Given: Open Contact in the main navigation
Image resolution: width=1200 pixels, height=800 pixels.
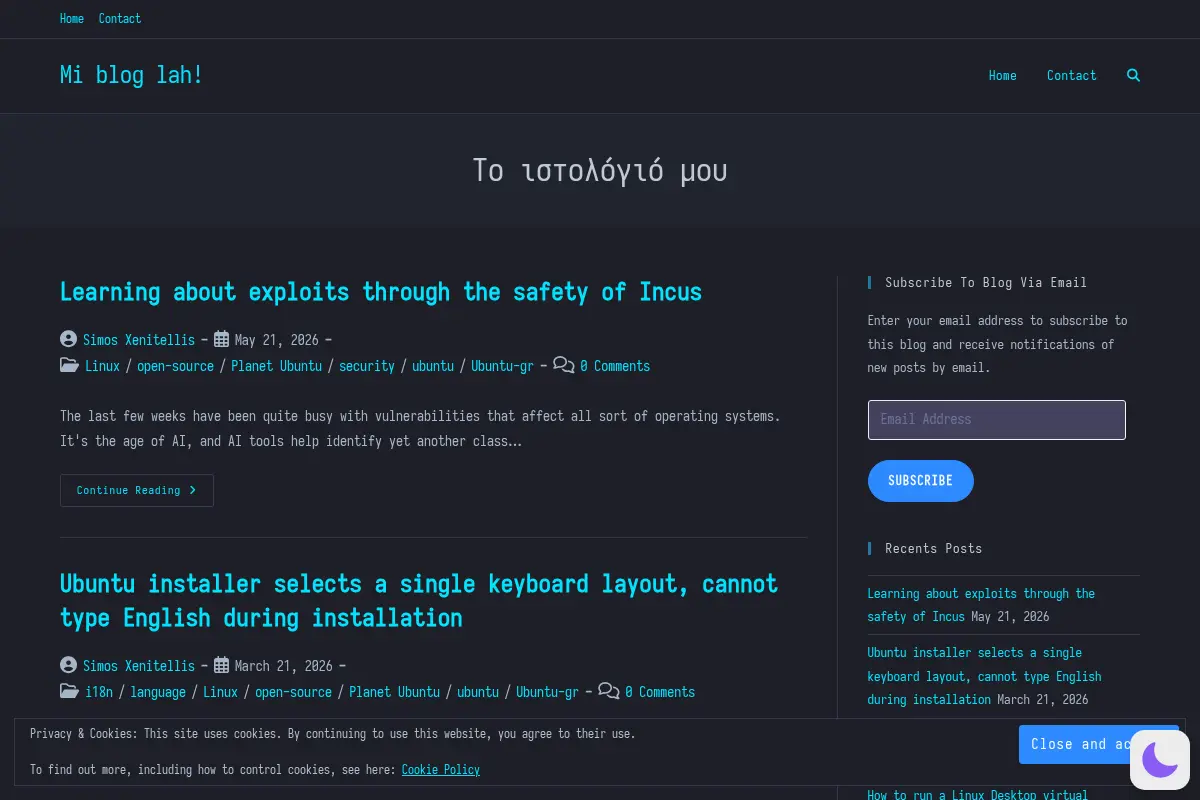Looking at the screenshot, I should tap(1072, 75).
